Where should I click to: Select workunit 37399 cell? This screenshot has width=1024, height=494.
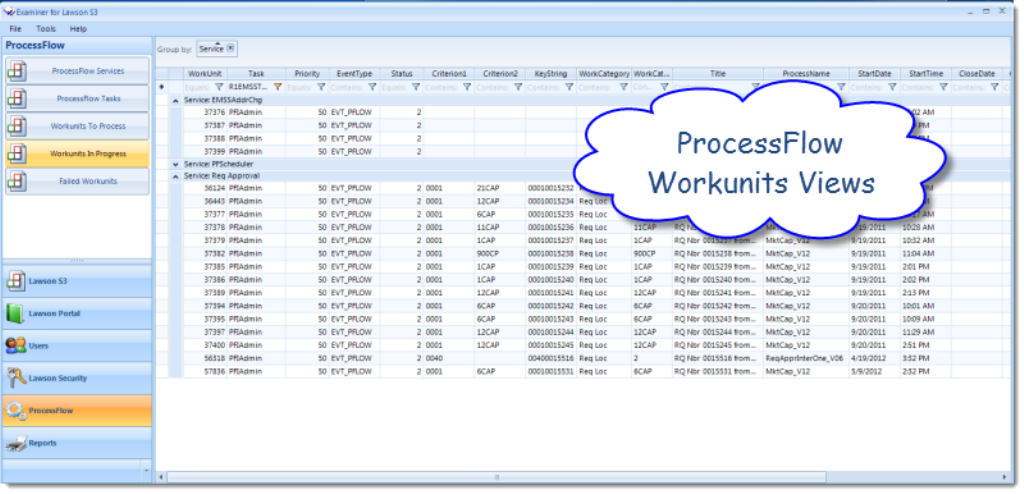coord(204,151)
